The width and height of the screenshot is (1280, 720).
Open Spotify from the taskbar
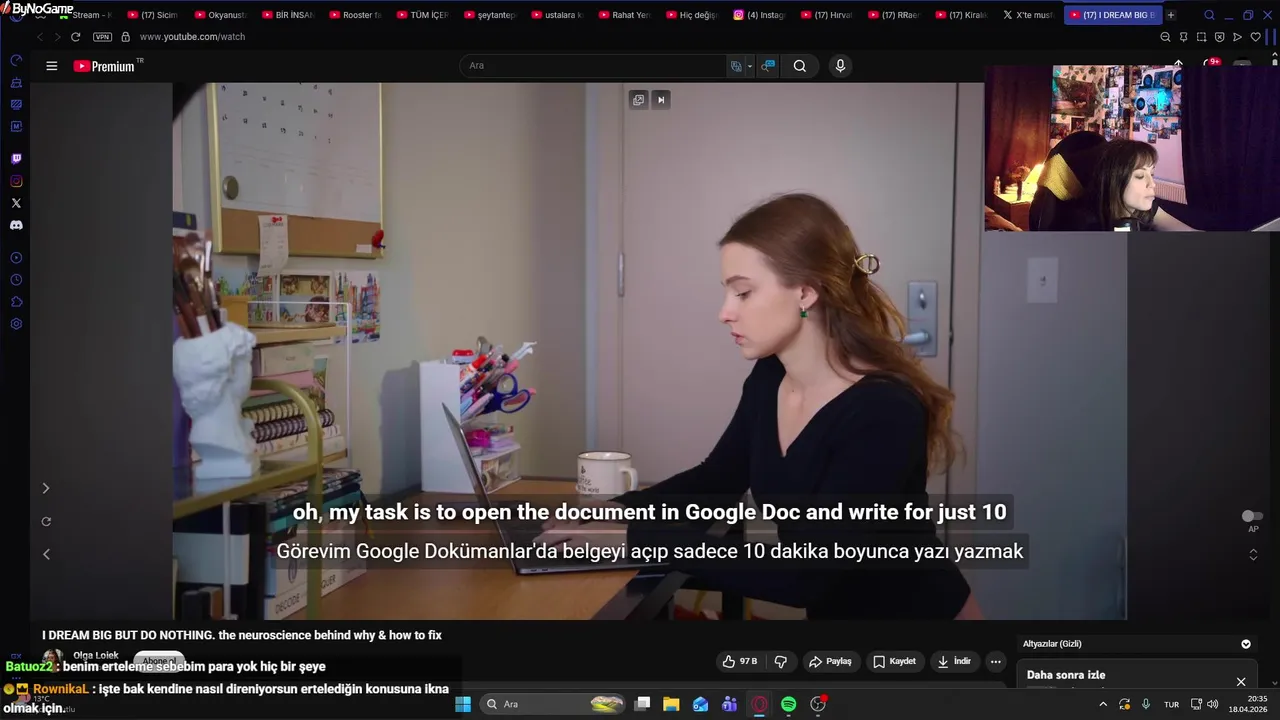(788, 704)
